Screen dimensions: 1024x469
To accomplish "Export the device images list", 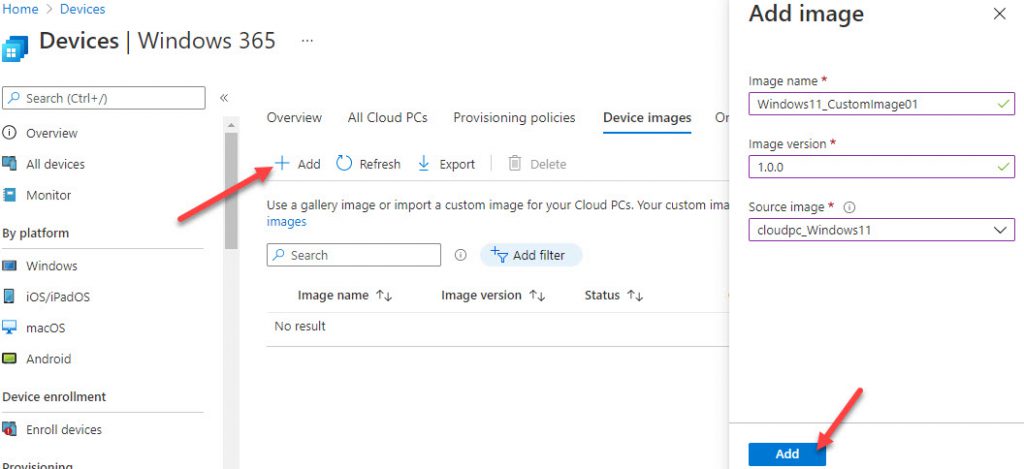I will click(446, 164).
